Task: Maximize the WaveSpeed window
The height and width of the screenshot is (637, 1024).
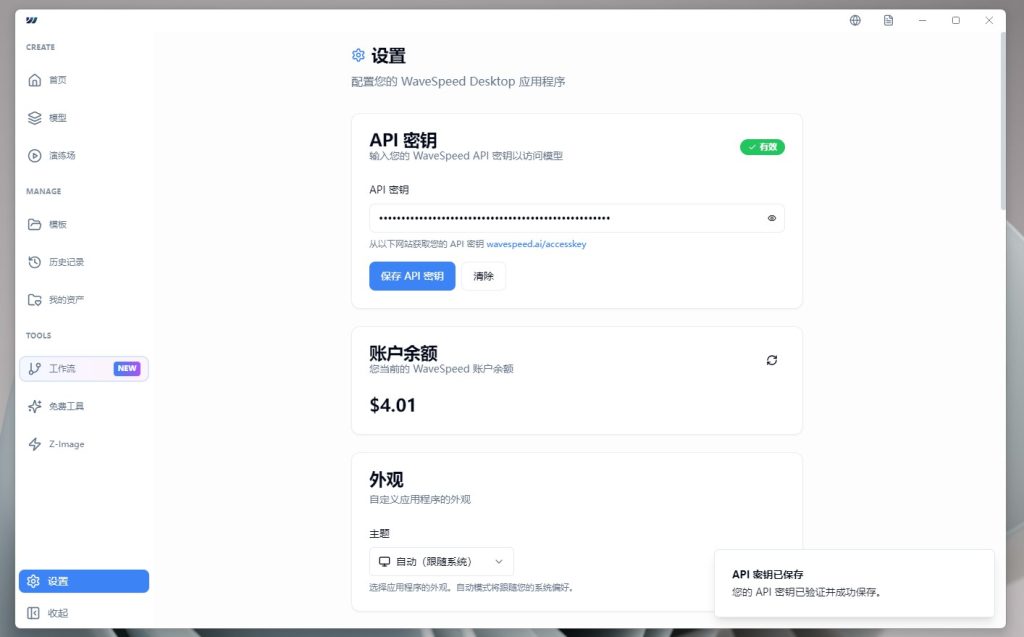Action: [955, 20]
